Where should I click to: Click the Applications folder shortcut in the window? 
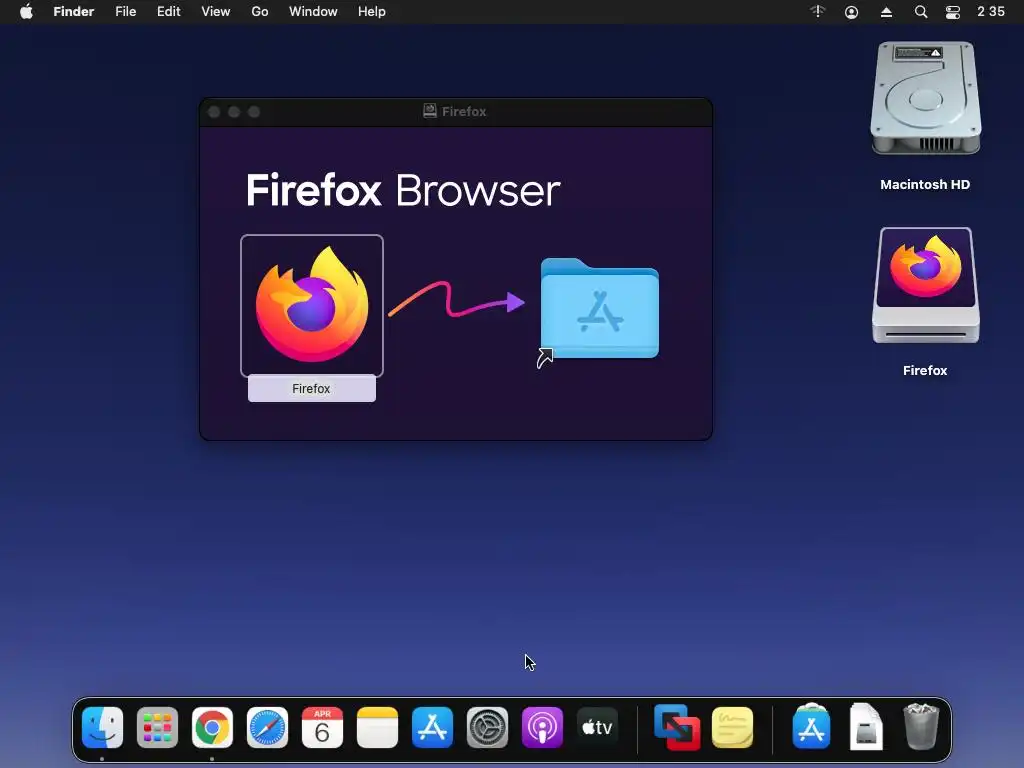(x=599, y=310)
